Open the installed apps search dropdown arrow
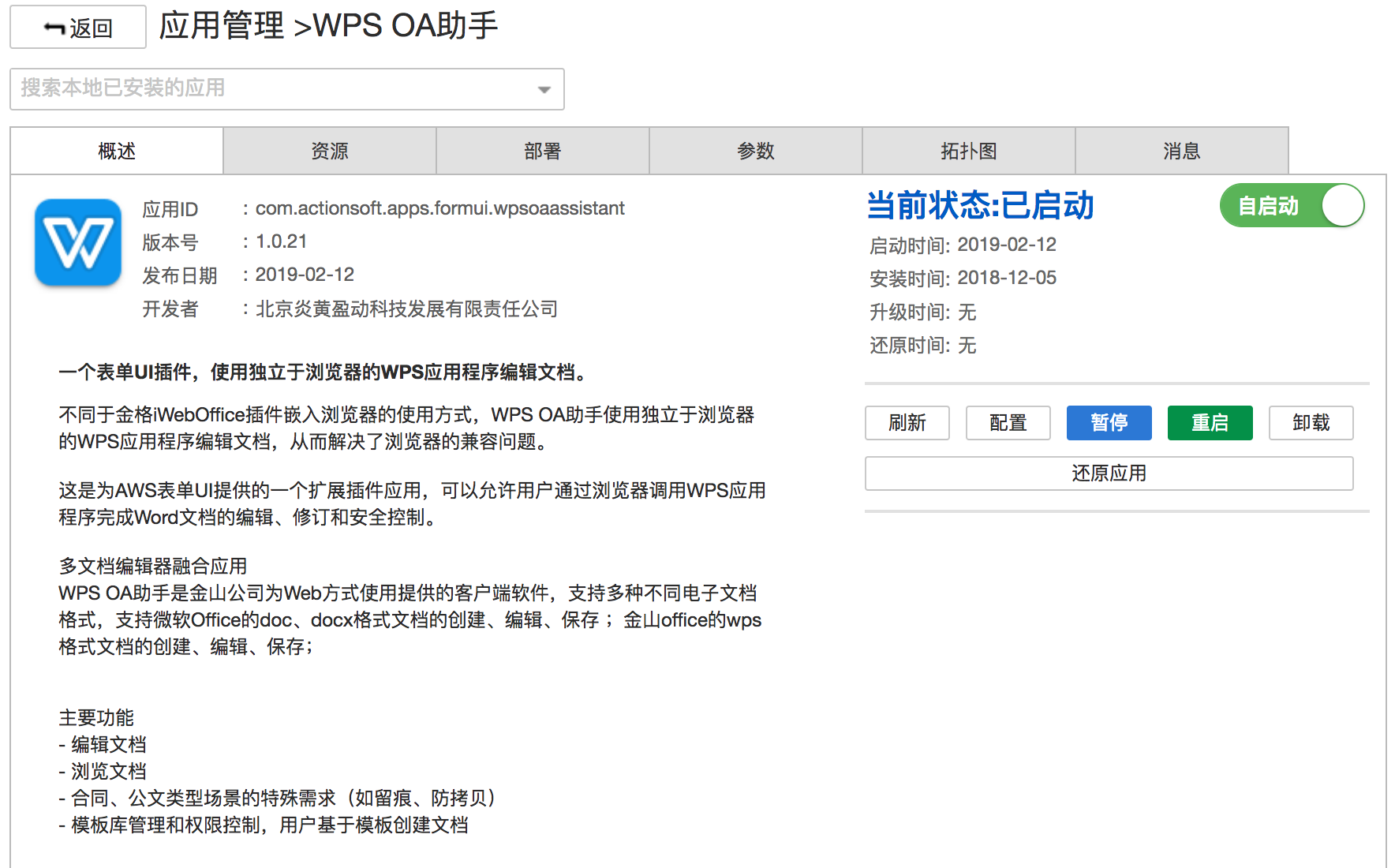Viewport: 1395px width, 868px height. [x=544, y=89]
